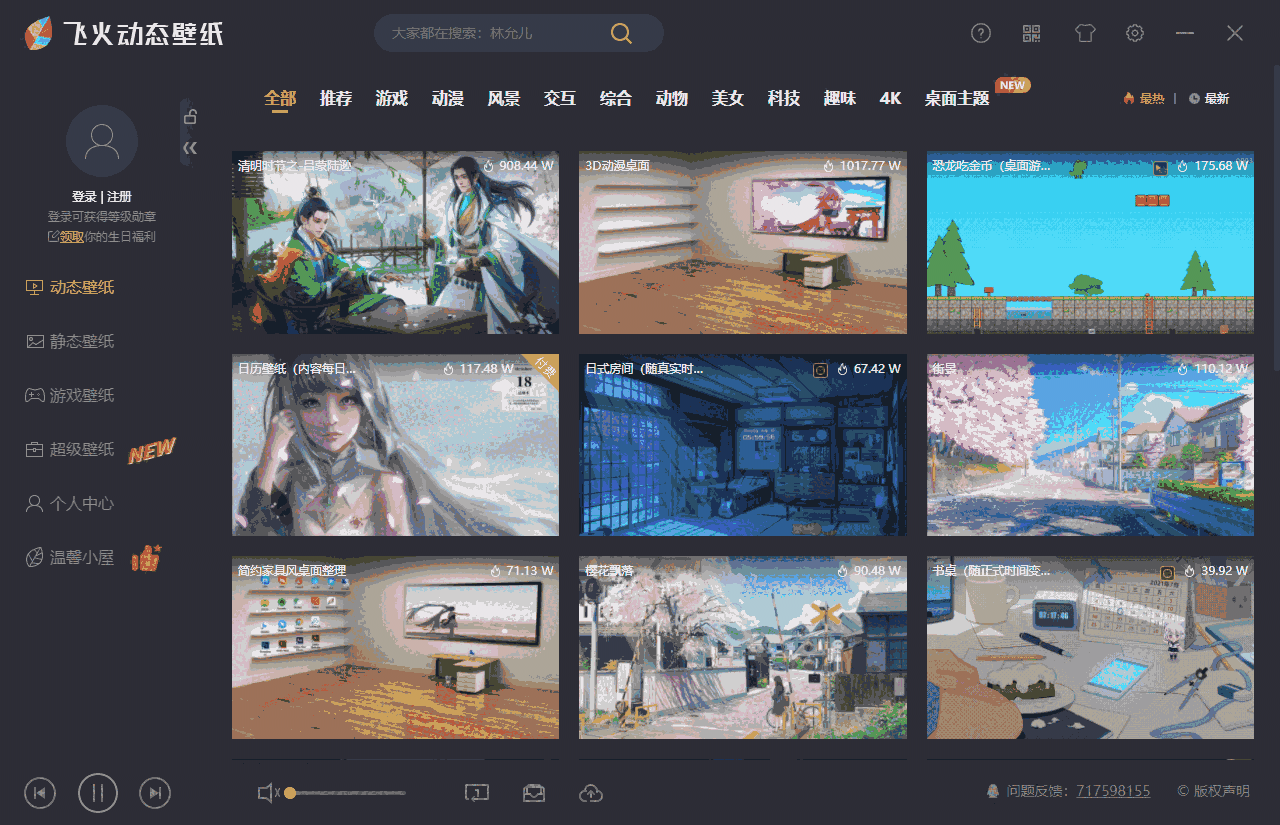The image size is (1280, 825).
Task: Open the 日历壁纸 wallpaper thumbnail
Action: coord(395,445)
